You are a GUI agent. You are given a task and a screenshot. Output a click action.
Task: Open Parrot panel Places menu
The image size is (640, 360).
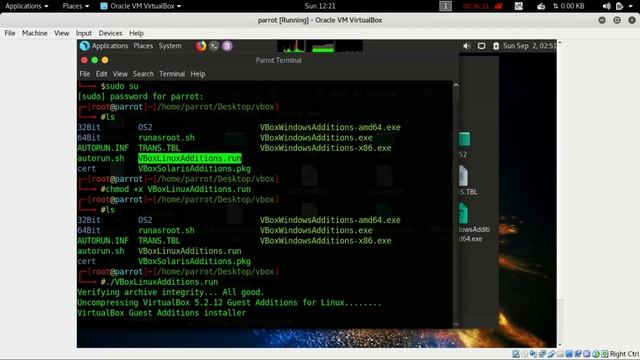pyautogui.click(x=143, y=46)
